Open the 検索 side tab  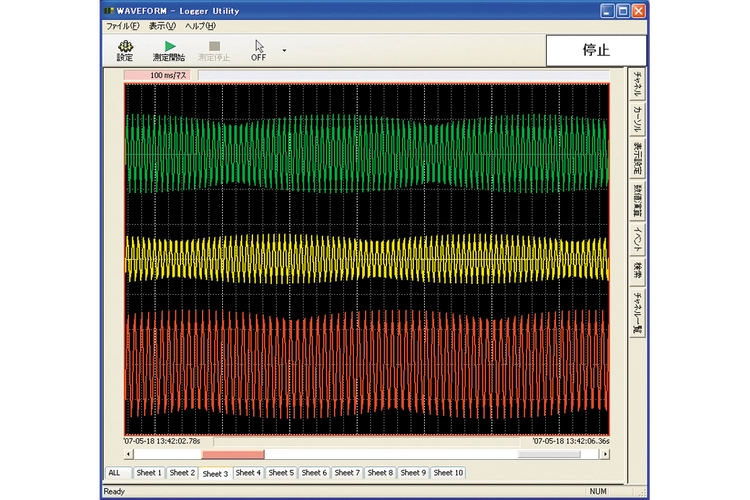[x=638, y=271]
